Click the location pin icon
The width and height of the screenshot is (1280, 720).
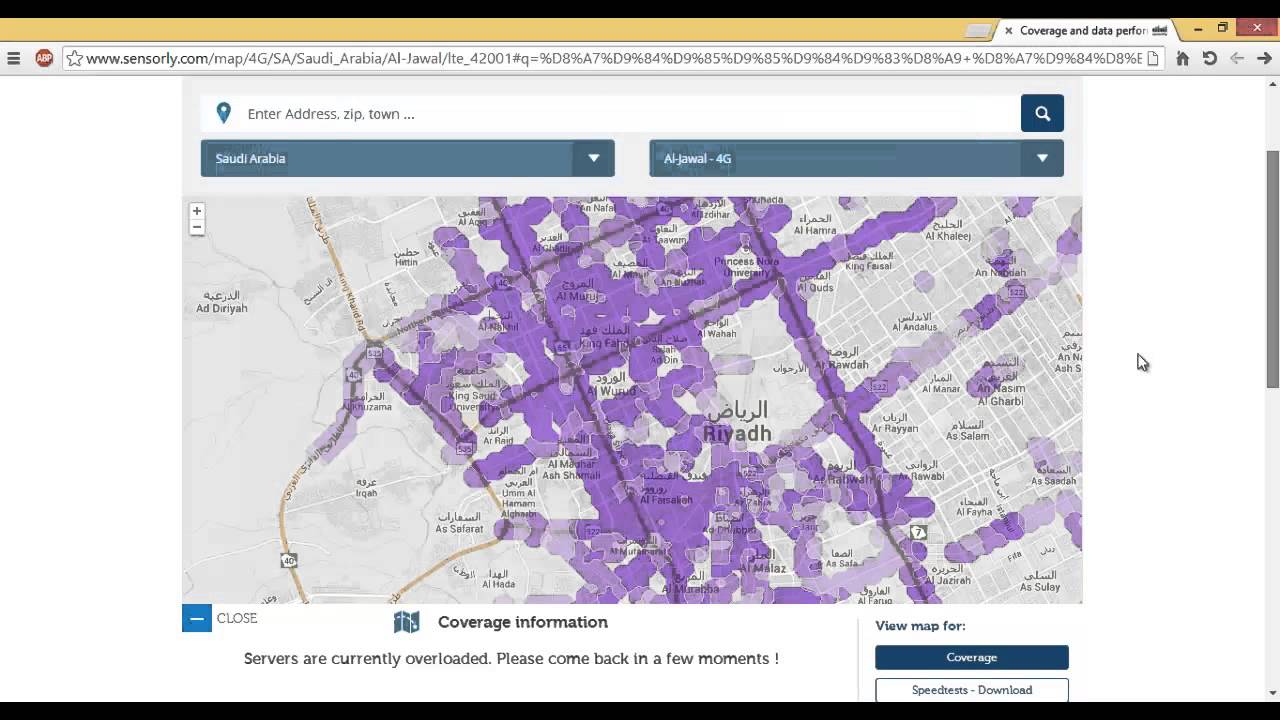click(x=224, y=113)
